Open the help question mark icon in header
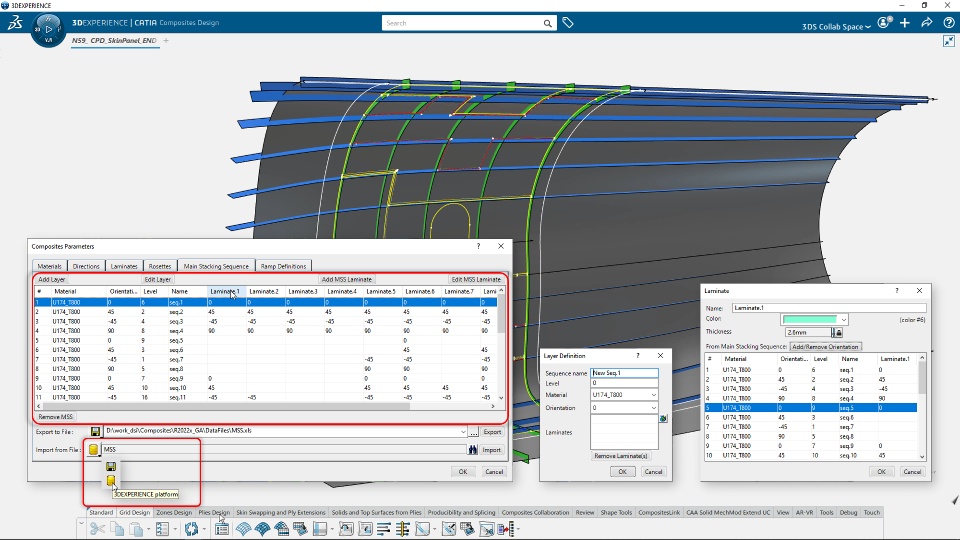 click(x=948, y=23)
